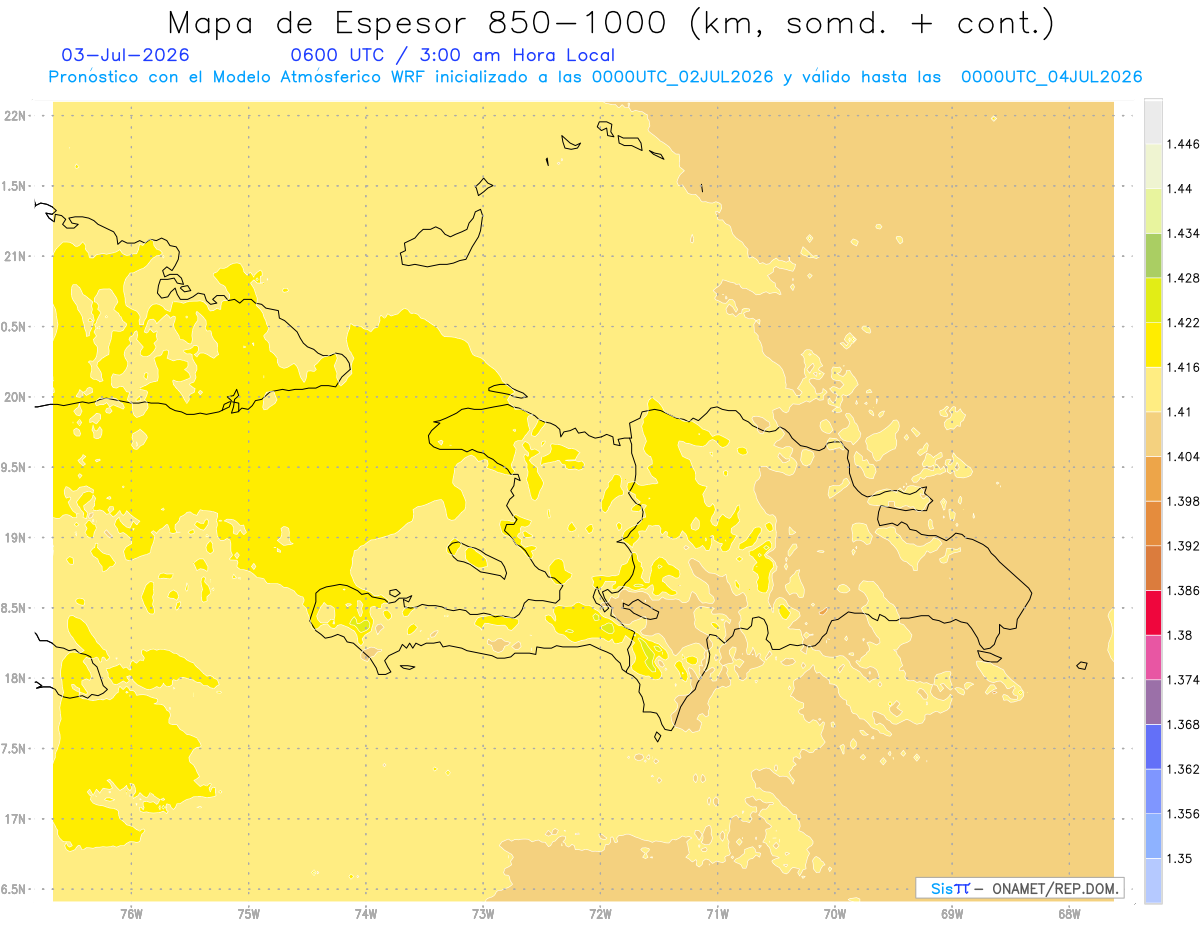Click the colorbar value '1.428'
Viewport: 1200px width, 927px height.
[1182, 278]
